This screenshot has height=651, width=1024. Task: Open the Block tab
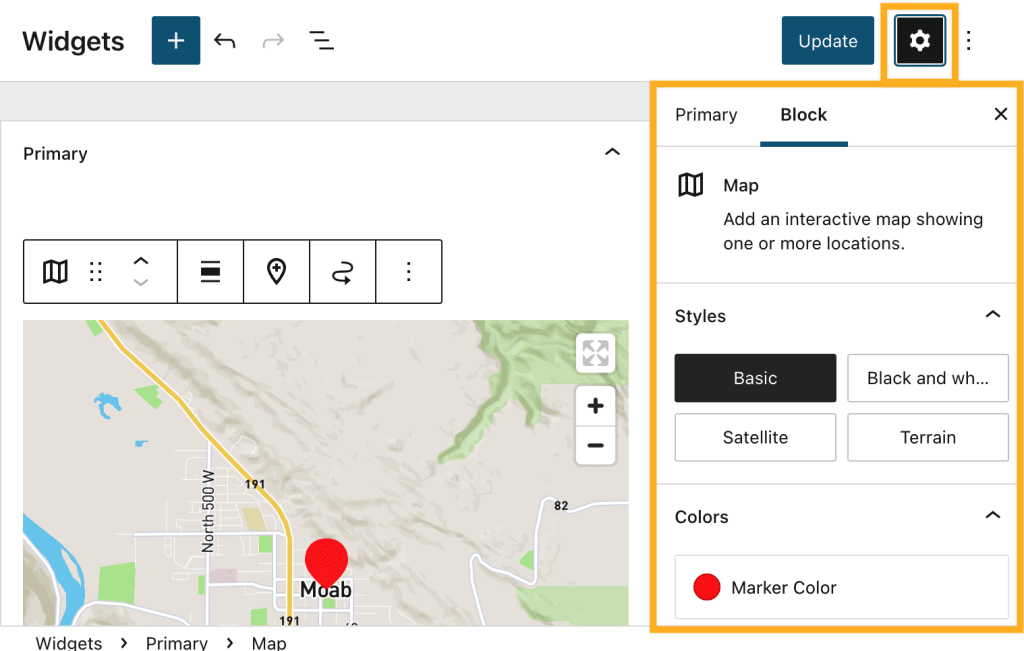[803, 115]
